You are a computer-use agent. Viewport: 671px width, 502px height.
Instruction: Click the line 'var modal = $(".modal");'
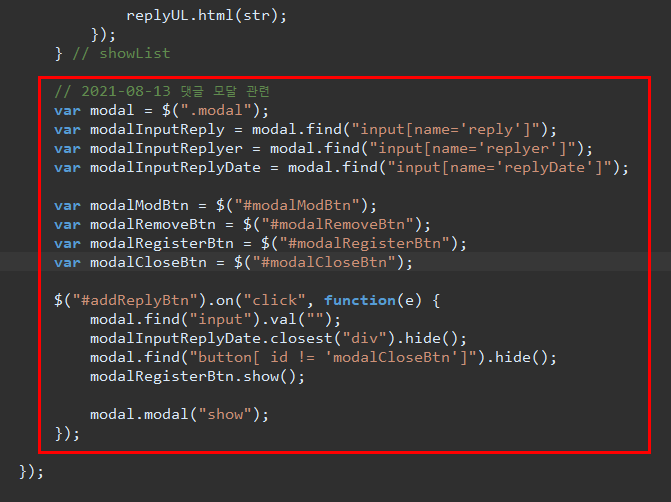(x=161, y=110)
